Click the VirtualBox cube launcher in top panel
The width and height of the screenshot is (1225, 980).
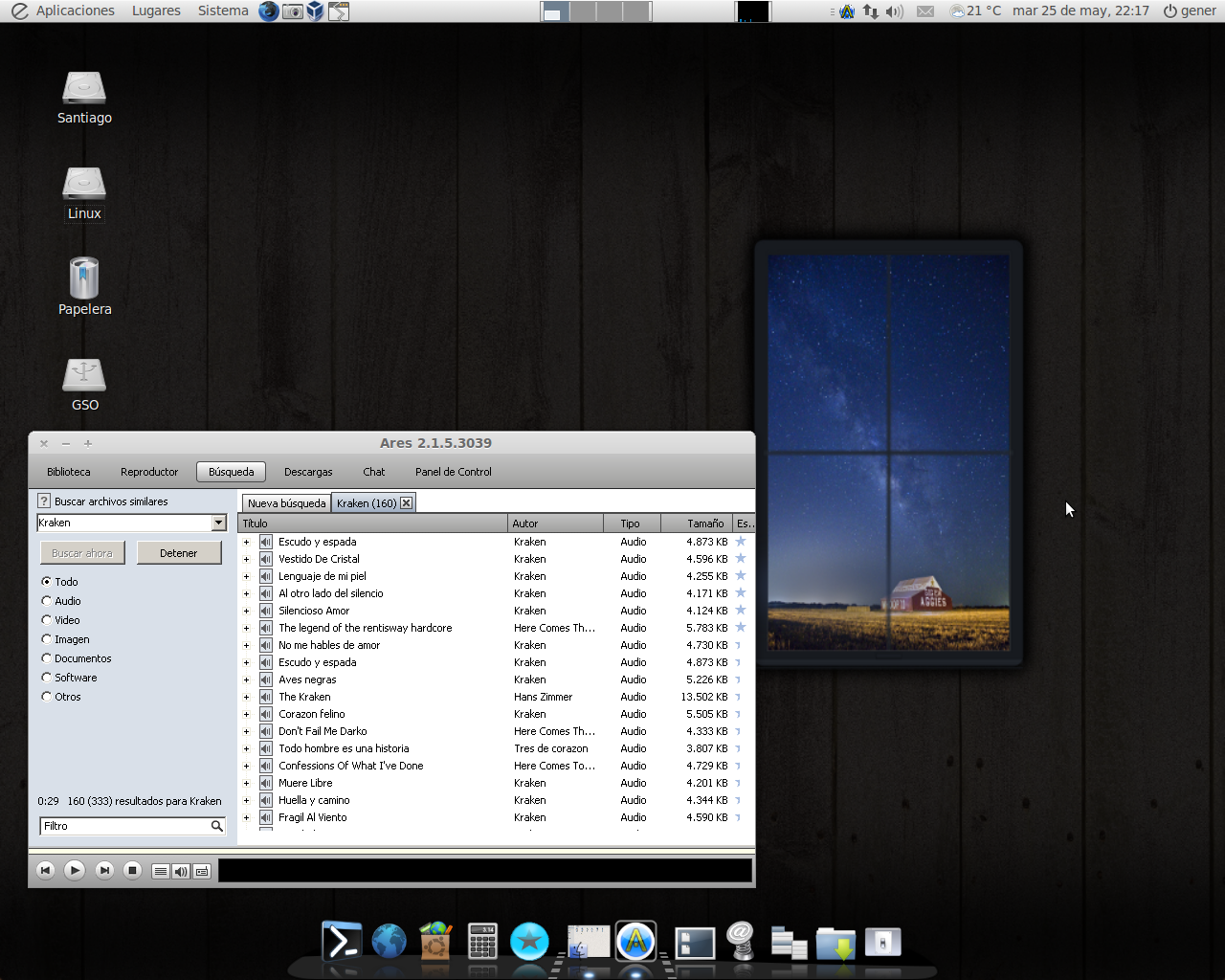[x=315, y=11]
